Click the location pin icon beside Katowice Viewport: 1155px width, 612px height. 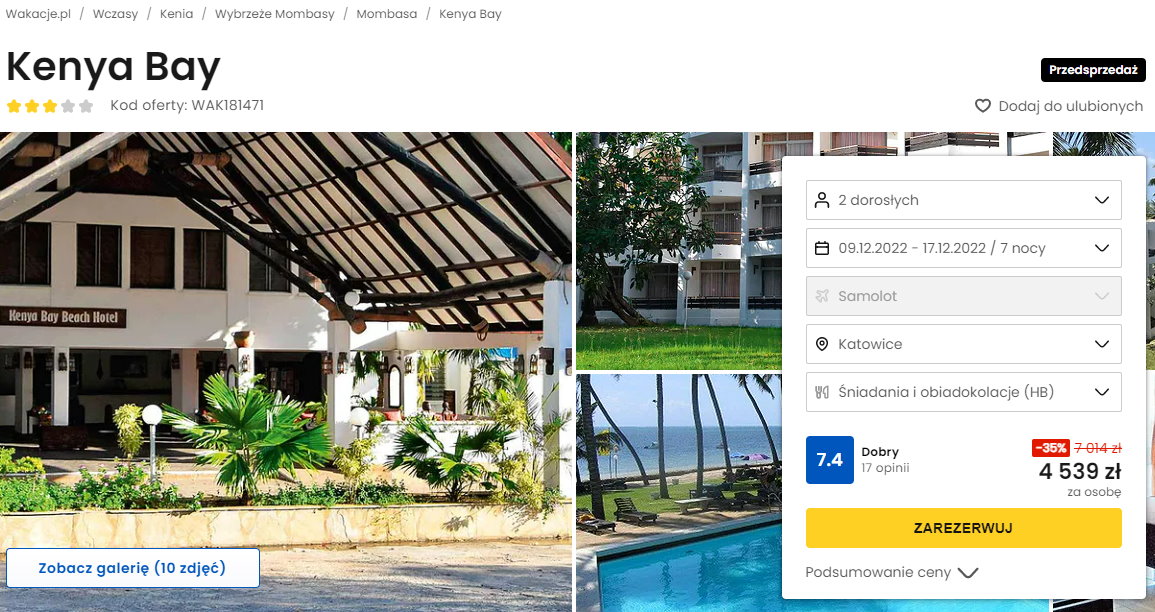tap(822, 344)
